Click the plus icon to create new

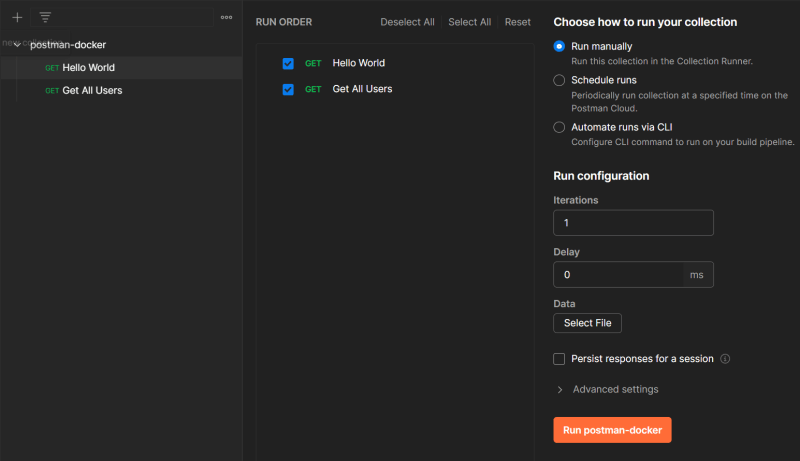coord(17,17)
